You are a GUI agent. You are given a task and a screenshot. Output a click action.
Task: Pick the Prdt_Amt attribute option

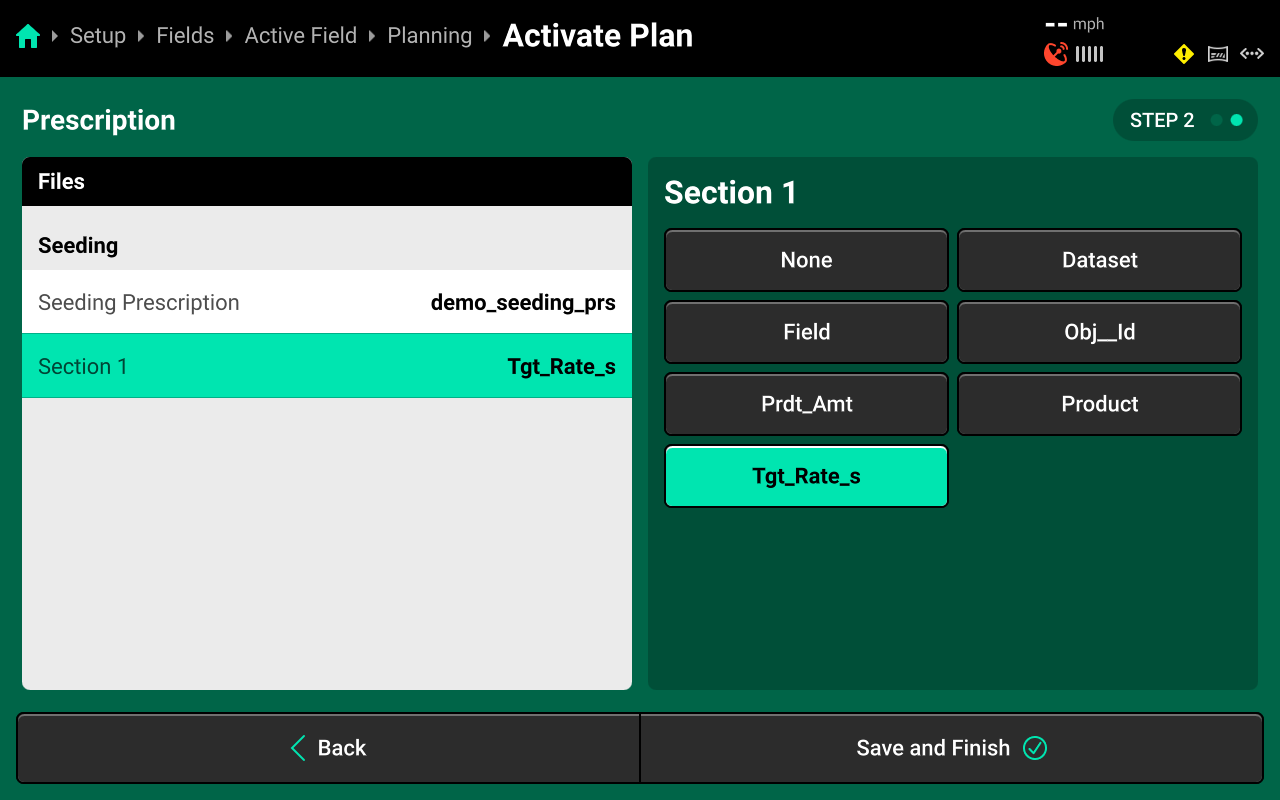tap(806, 404)
